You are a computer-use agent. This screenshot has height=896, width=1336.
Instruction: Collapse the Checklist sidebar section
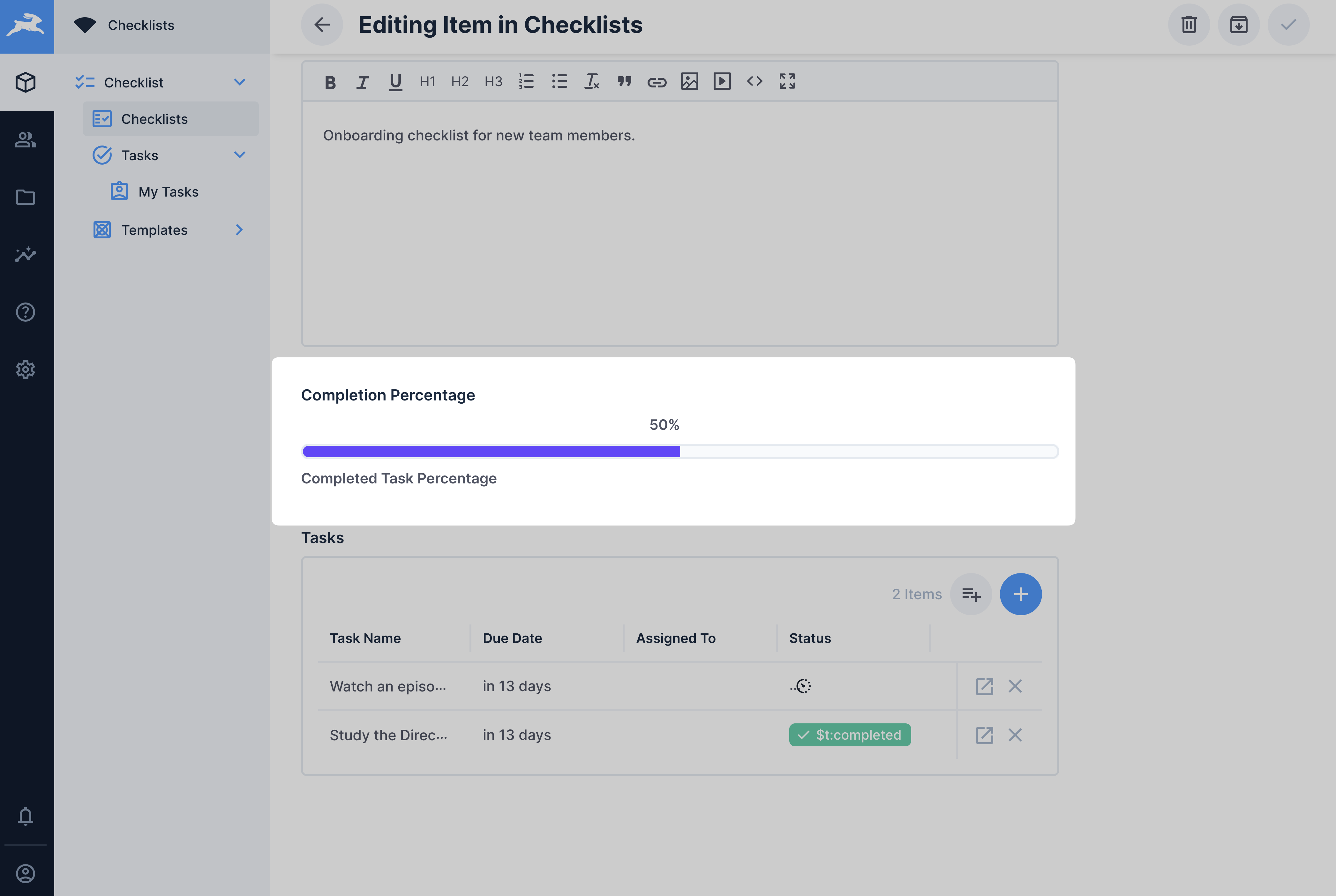(239, 82)
